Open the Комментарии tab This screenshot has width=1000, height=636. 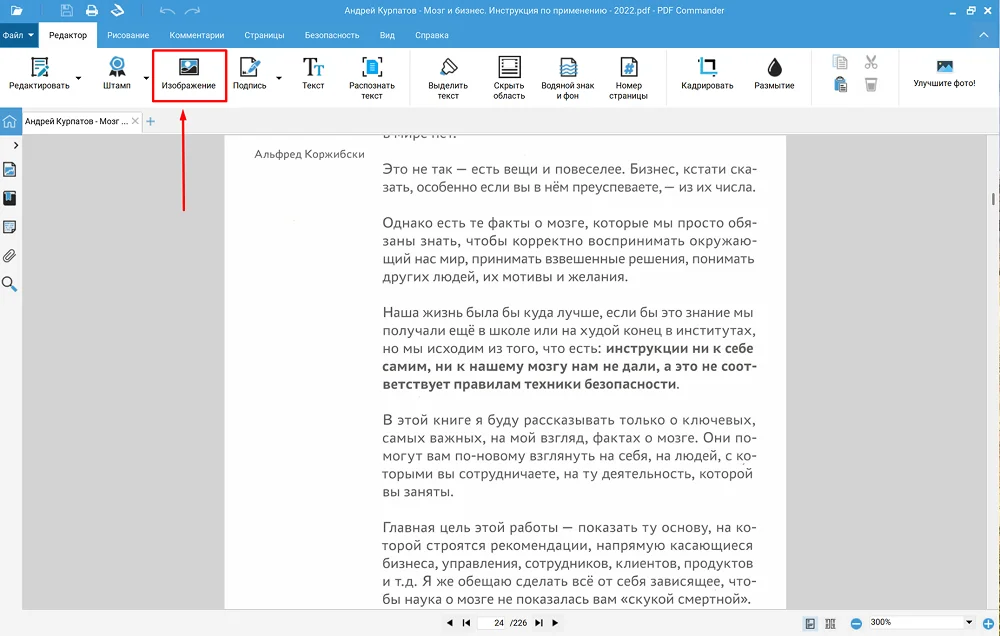[x=196, y=35]
